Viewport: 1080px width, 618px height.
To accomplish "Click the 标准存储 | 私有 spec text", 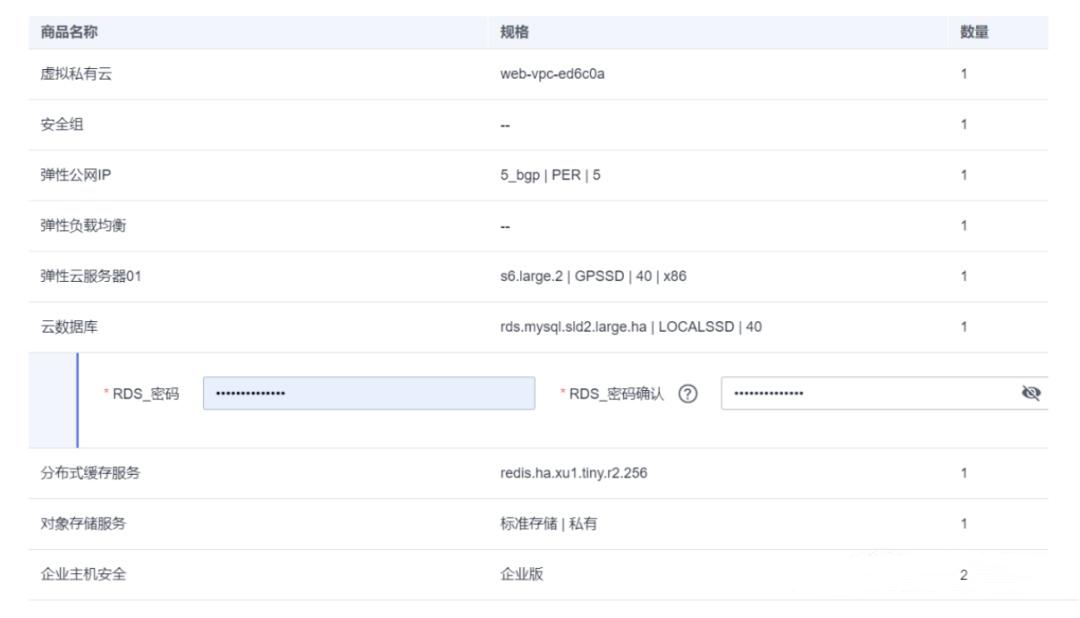I will click(x=548, y=524).
